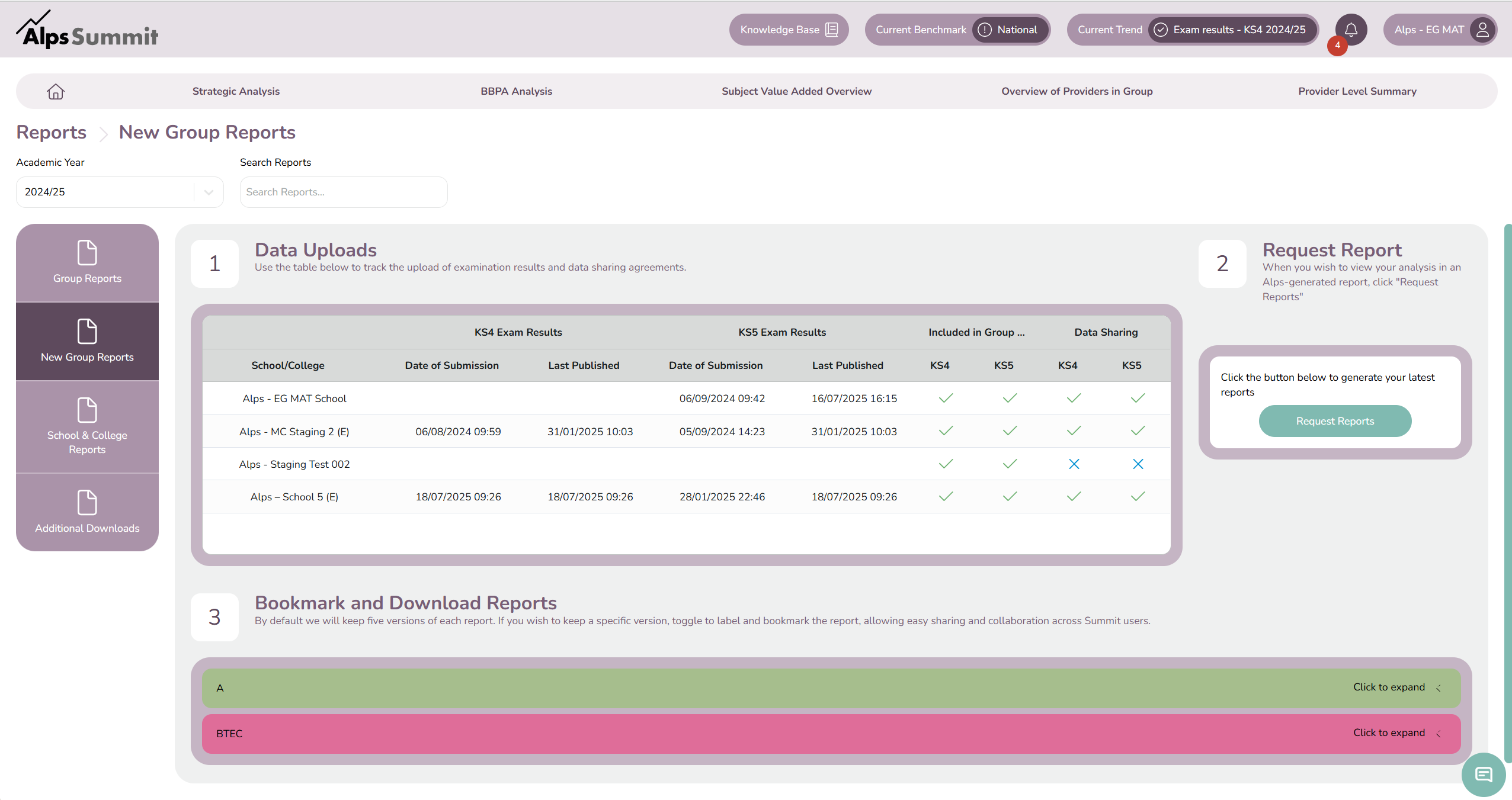Viewport: 1512px width, 800px height.
Task: Click Staging Test 002 Data Sharing KS5 cross
Action: 1138,464
